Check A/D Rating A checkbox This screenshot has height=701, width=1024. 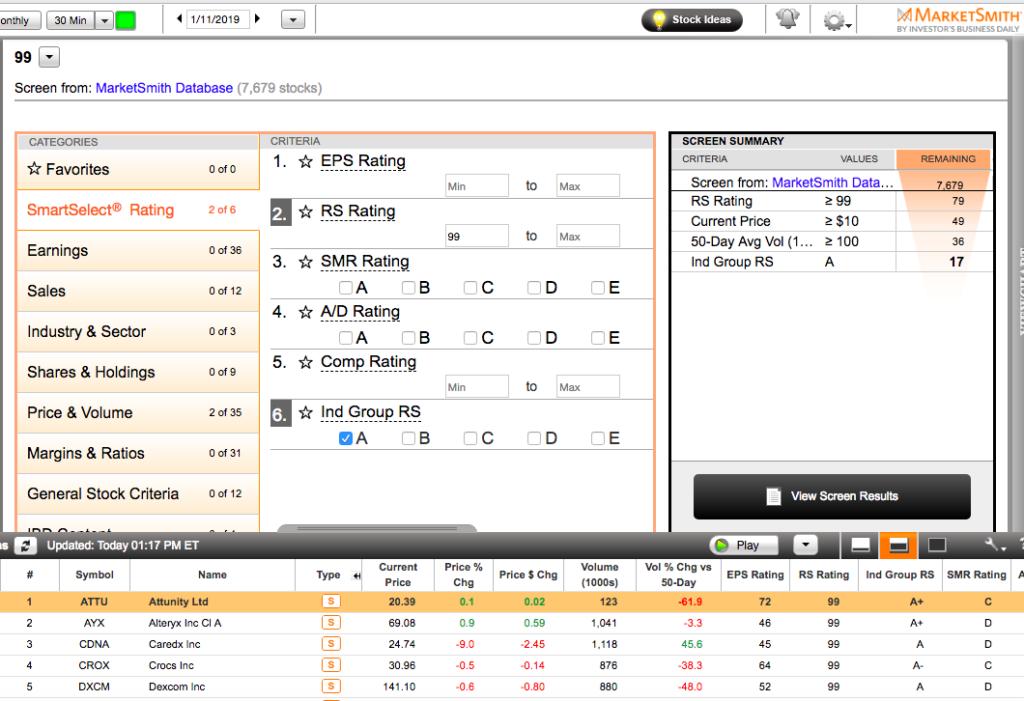(345, 338)
